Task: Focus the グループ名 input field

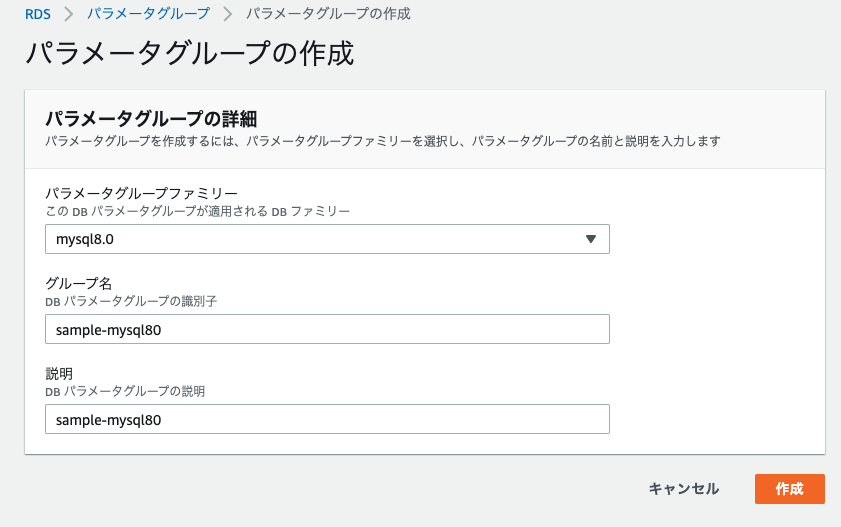Action: 327,330
